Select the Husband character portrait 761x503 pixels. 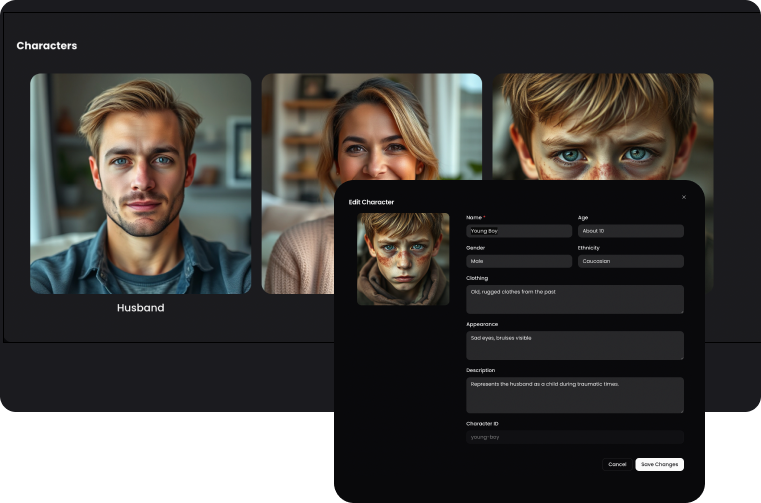pos(140,183)
